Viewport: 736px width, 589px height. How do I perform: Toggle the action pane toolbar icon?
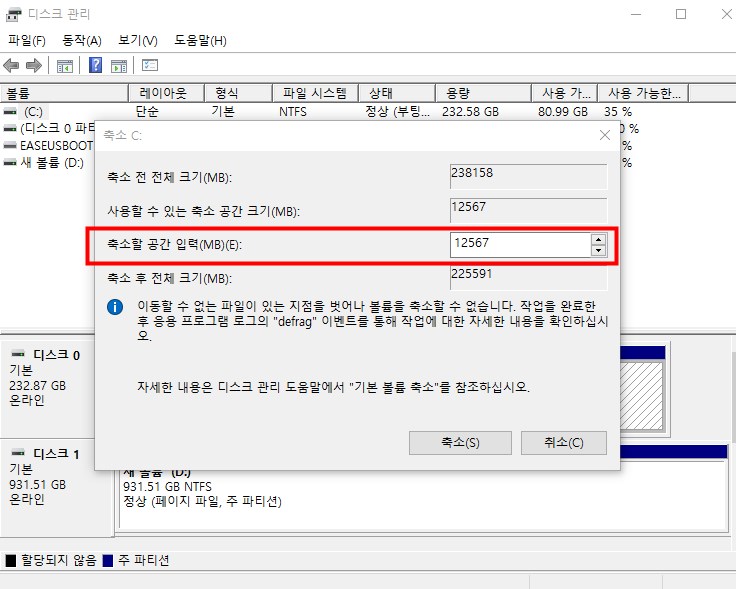(119, 66)
